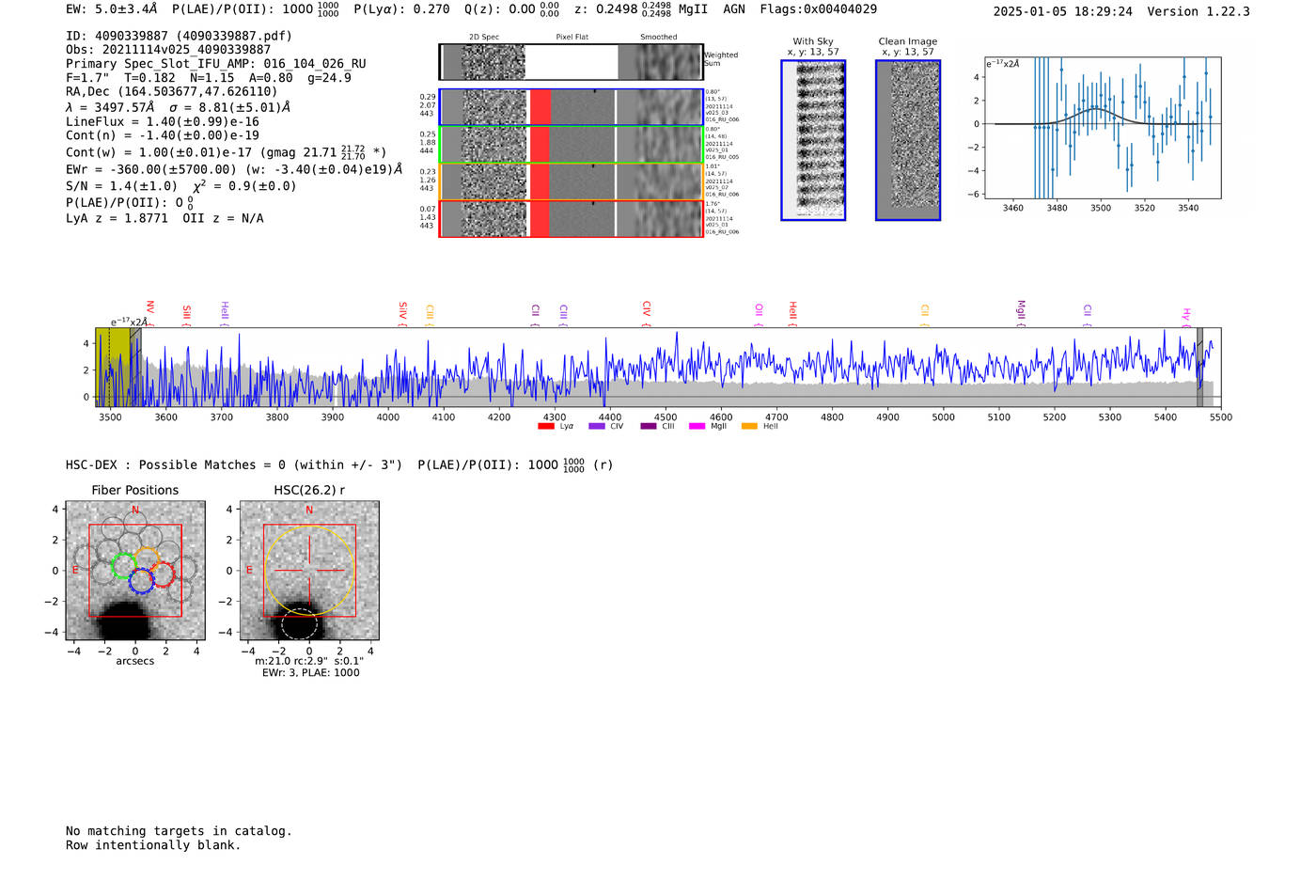The height and width of the screenshot is (896, 1316).
Task: Click the 'P(Lyα): 0.270' header value
Action: pyautogui.click(x=401, y=9)
